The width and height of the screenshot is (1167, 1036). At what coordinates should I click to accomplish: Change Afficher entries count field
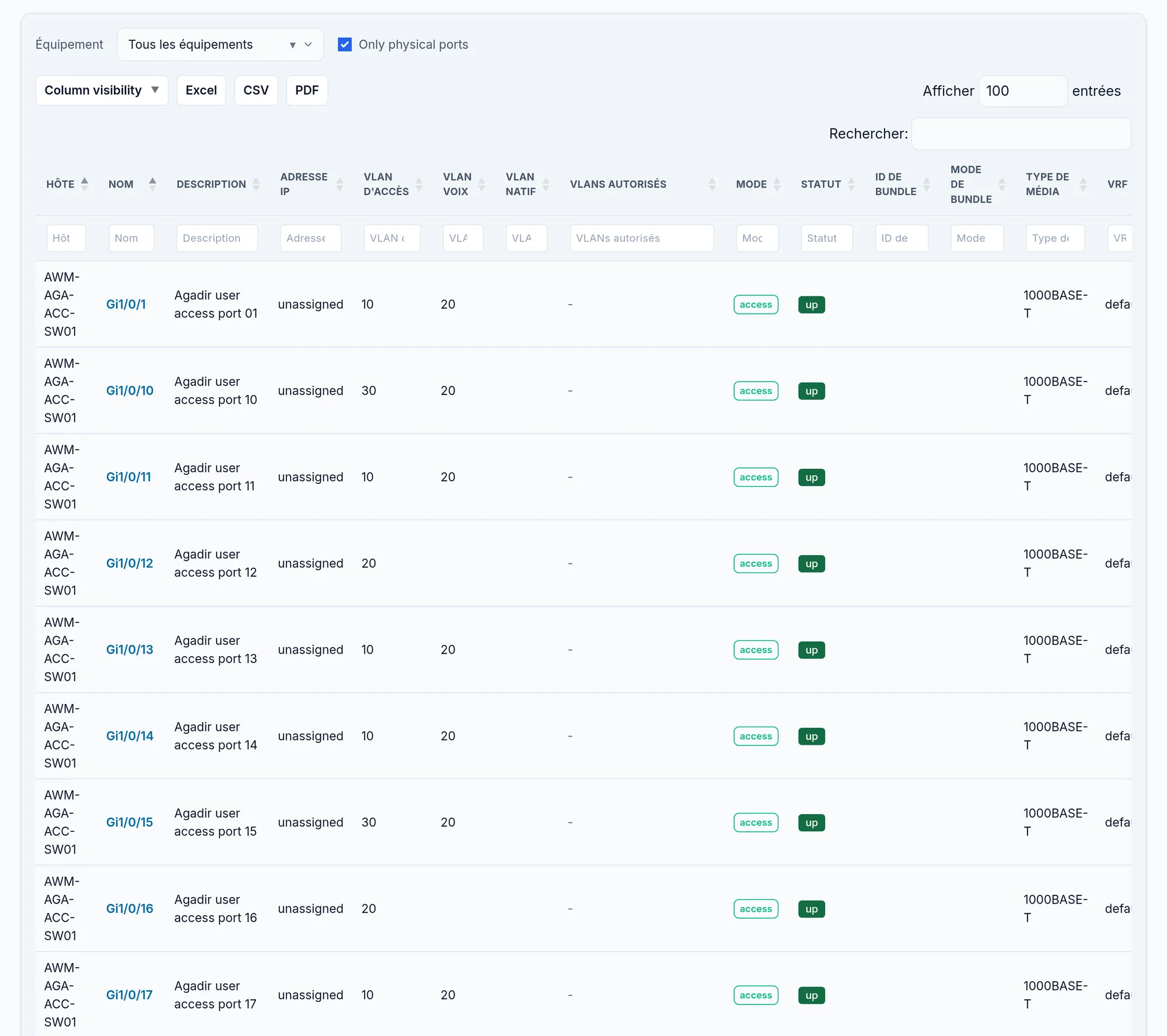1023,91
